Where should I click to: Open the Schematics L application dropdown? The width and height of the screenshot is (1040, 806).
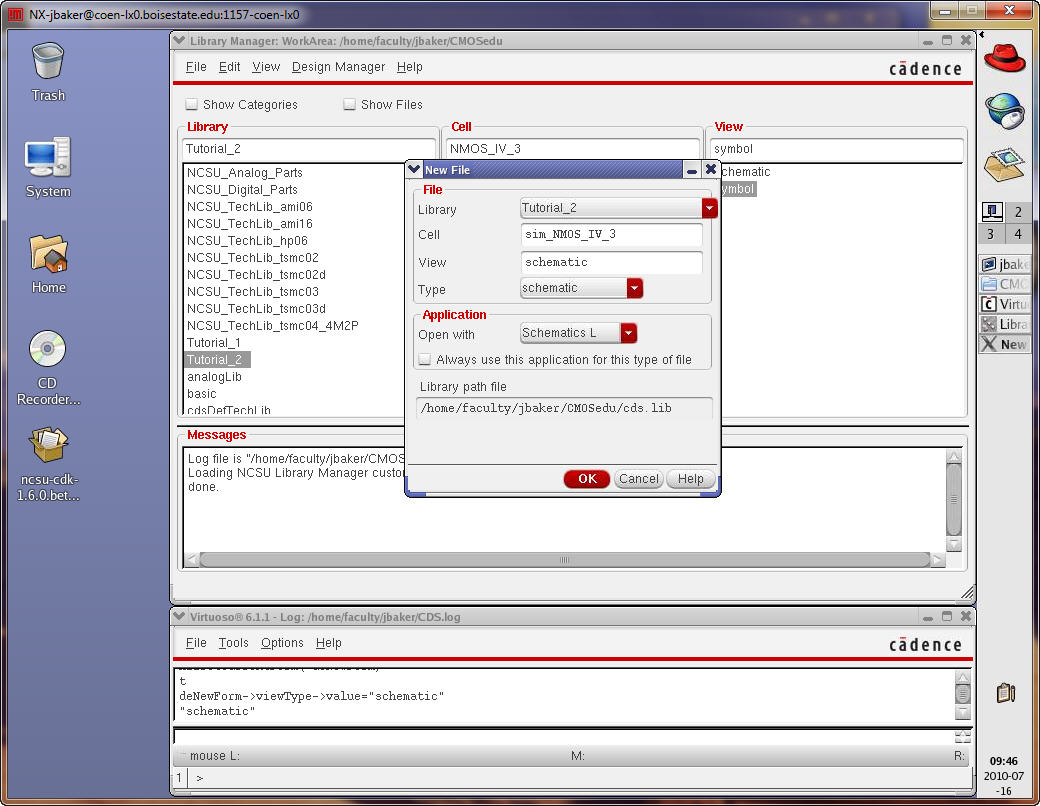pyautogui.click(x=628, y=333)
